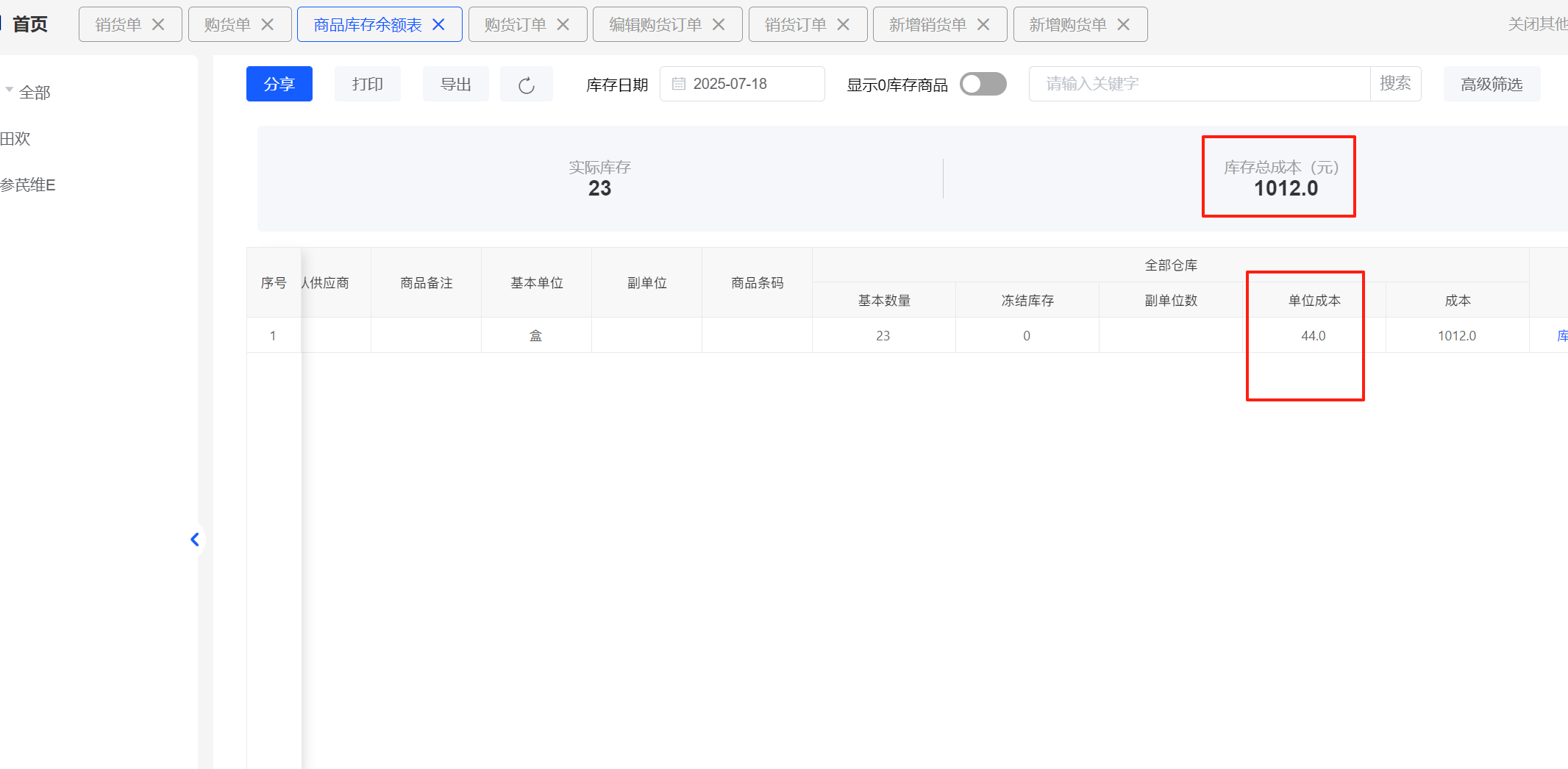The height and width of the screenshot is (769, 1568).
Task: Select the 参芪维E category in sidebar
Action: pos(28,185)
